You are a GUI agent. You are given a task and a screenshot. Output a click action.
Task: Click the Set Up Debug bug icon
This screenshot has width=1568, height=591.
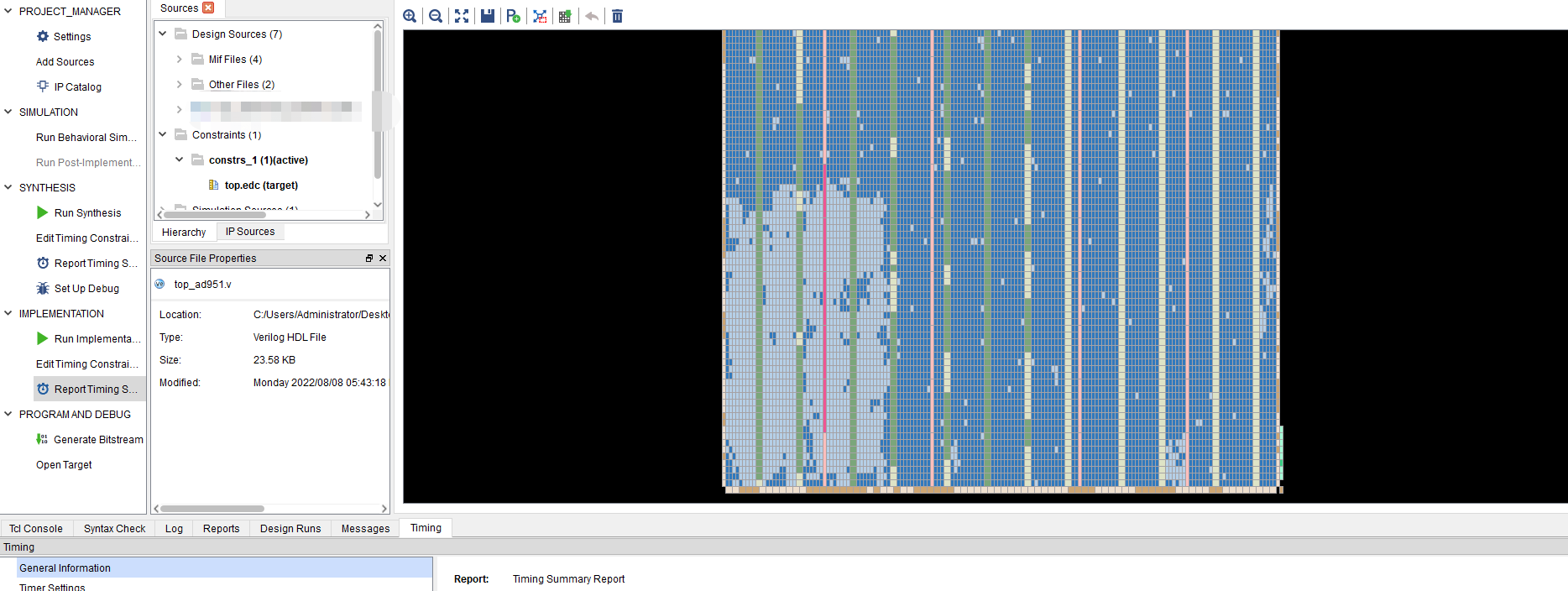pyautogui.click(x=43, y=289)
